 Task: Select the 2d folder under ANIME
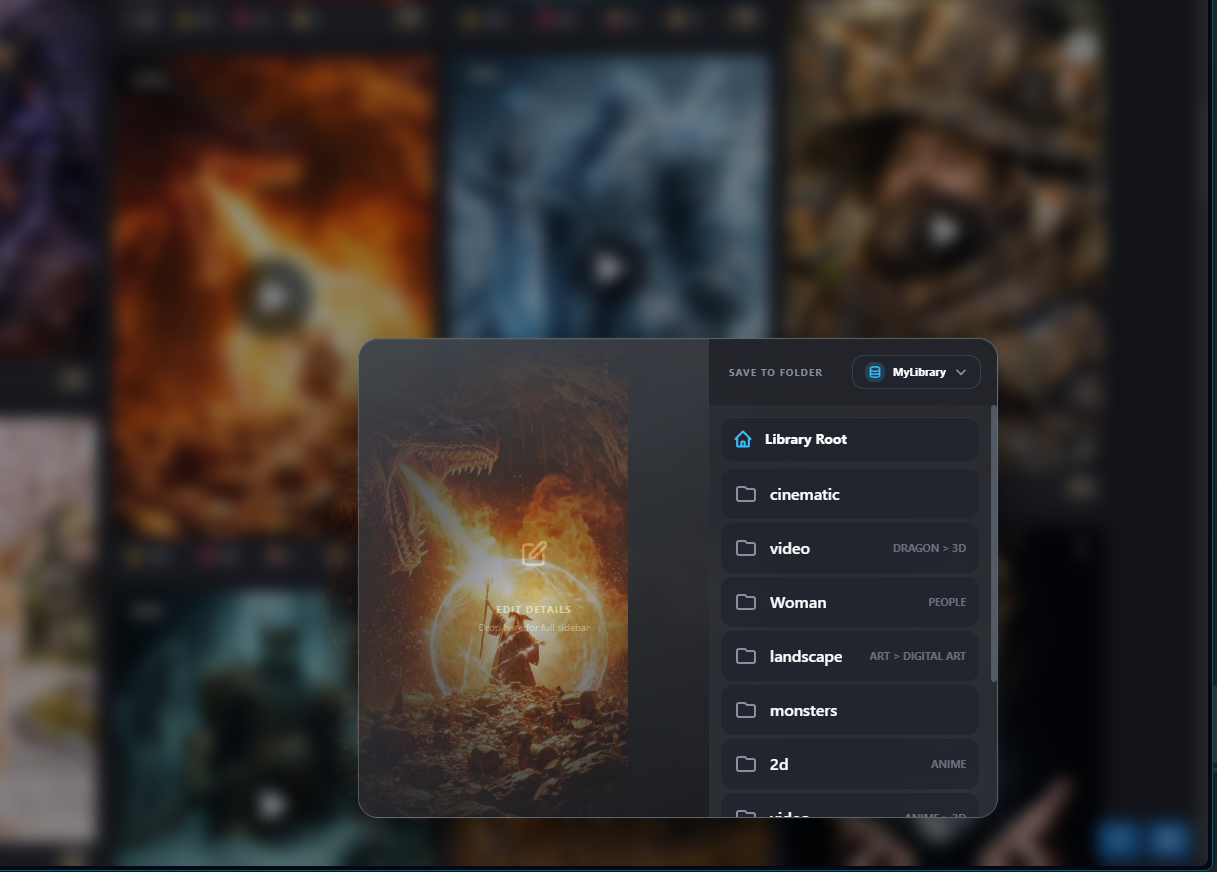coord(850,764)
